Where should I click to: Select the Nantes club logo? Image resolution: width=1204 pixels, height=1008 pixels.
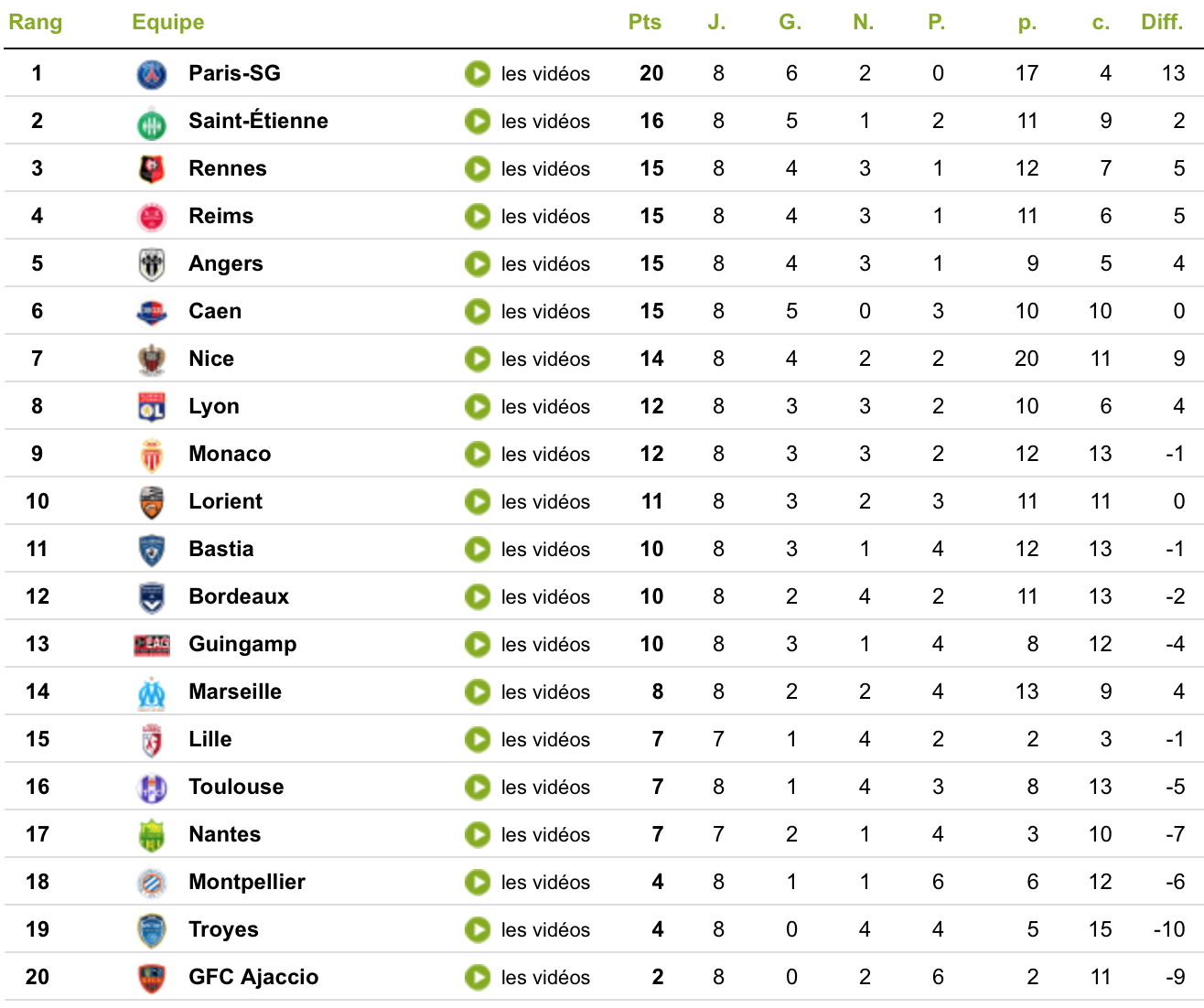(151, 834)
